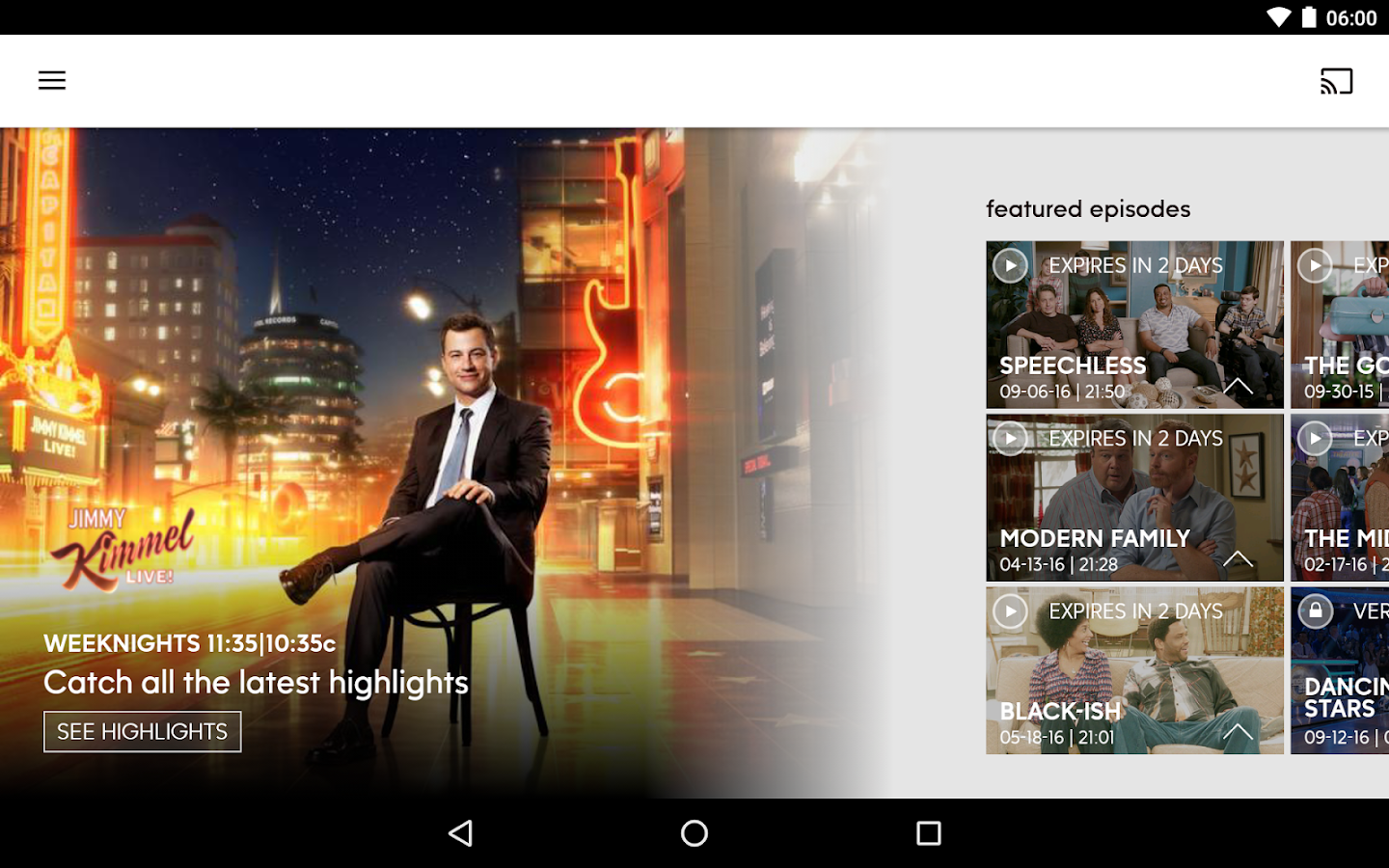Click the featured episodes heading
This screenshot has height=868, width=1389.
[x=1088, y=209]
